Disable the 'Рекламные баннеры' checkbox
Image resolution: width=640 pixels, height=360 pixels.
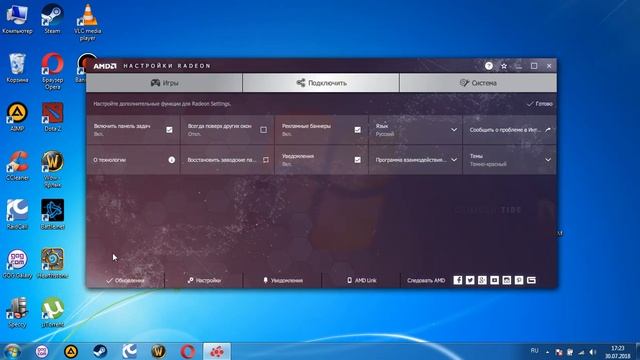tap(358, 130)
